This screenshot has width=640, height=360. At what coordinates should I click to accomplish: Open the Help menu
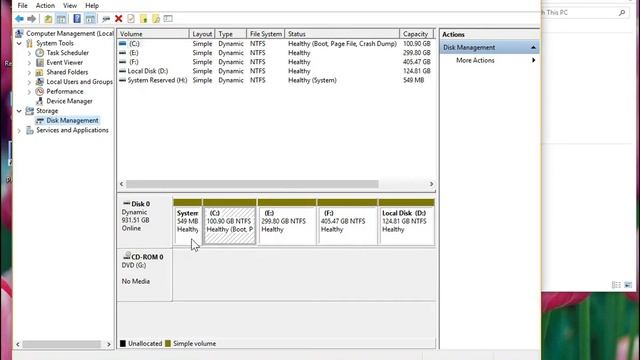tap(92, 5)
